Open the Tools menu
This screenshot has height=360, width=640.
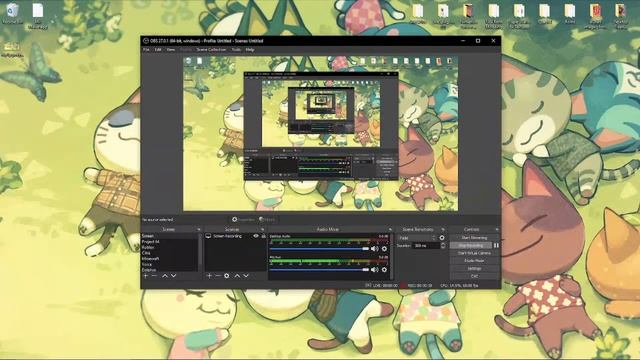point(236,49)
